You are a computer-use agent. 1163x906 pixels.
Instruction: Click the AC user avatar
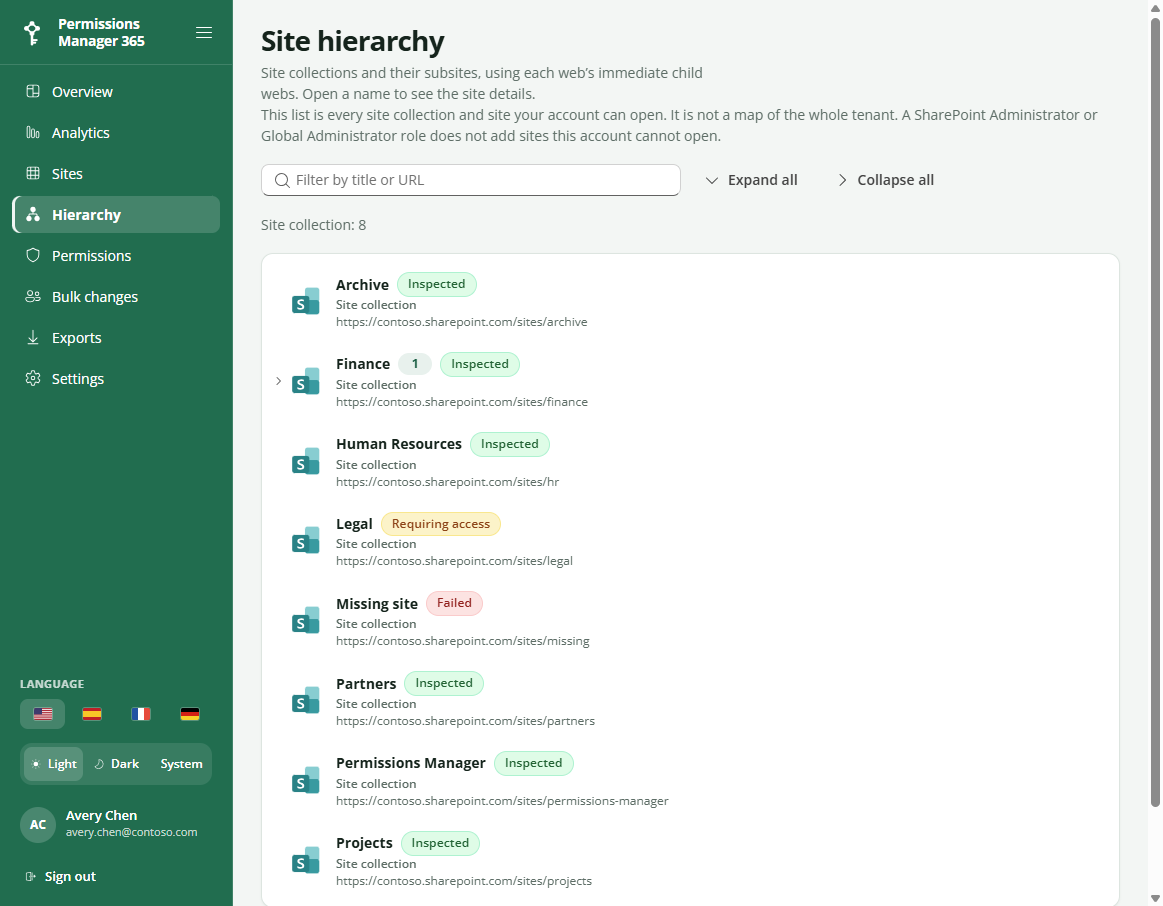pyautogui.click(x=38, y=824)
